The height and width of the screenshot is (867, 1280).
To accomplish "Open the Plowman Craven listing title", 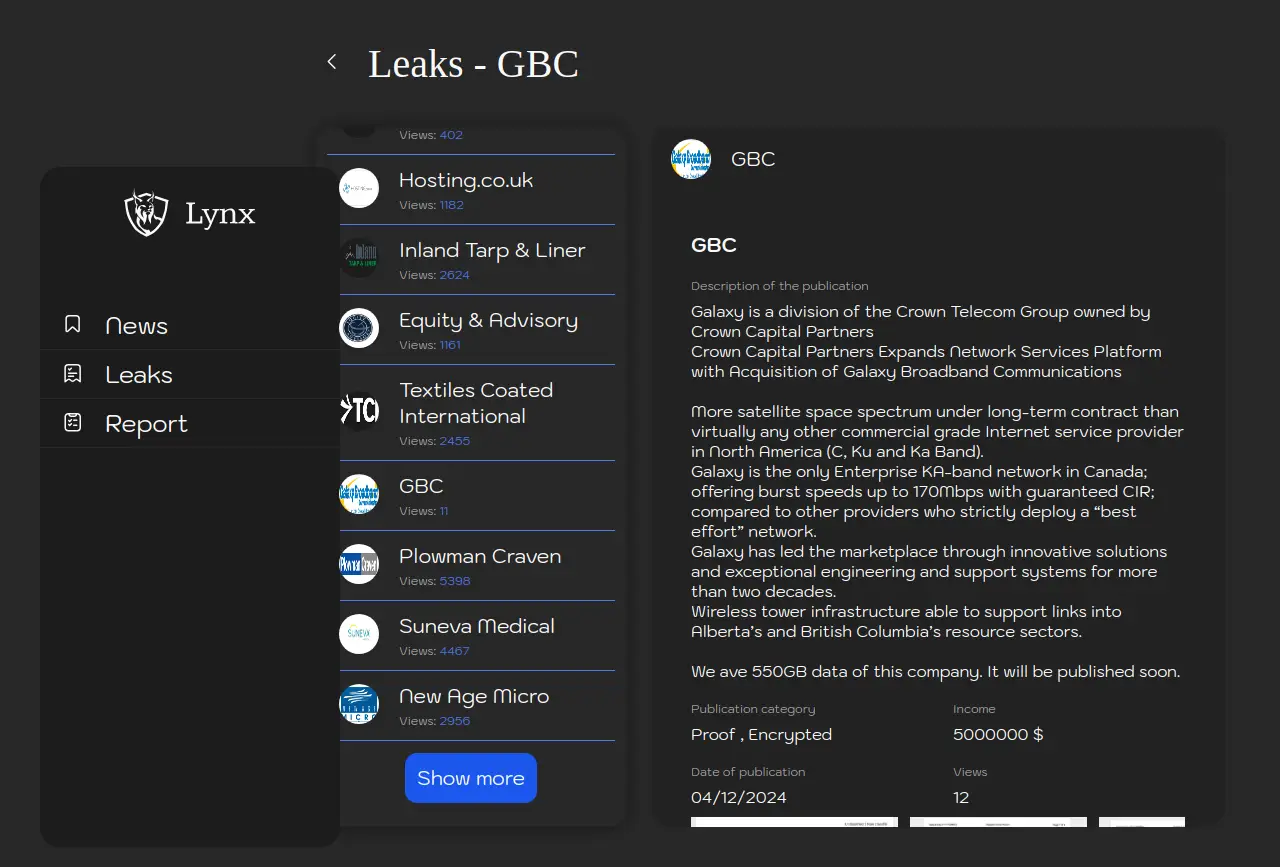I will (x=480, y=556).
